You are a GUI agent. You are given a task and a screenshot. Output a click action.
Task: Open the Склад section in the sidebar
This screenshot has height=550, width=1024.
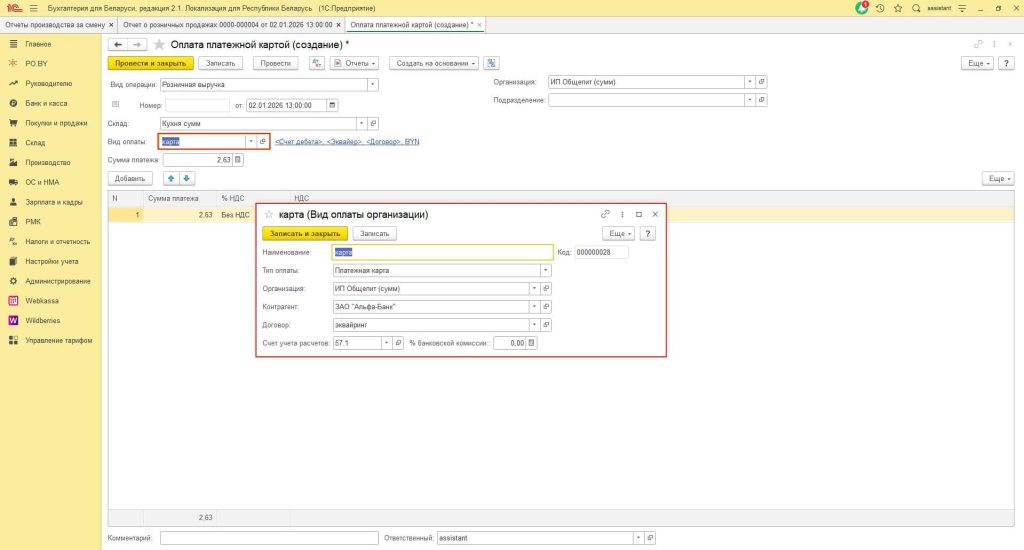[36, 143]
